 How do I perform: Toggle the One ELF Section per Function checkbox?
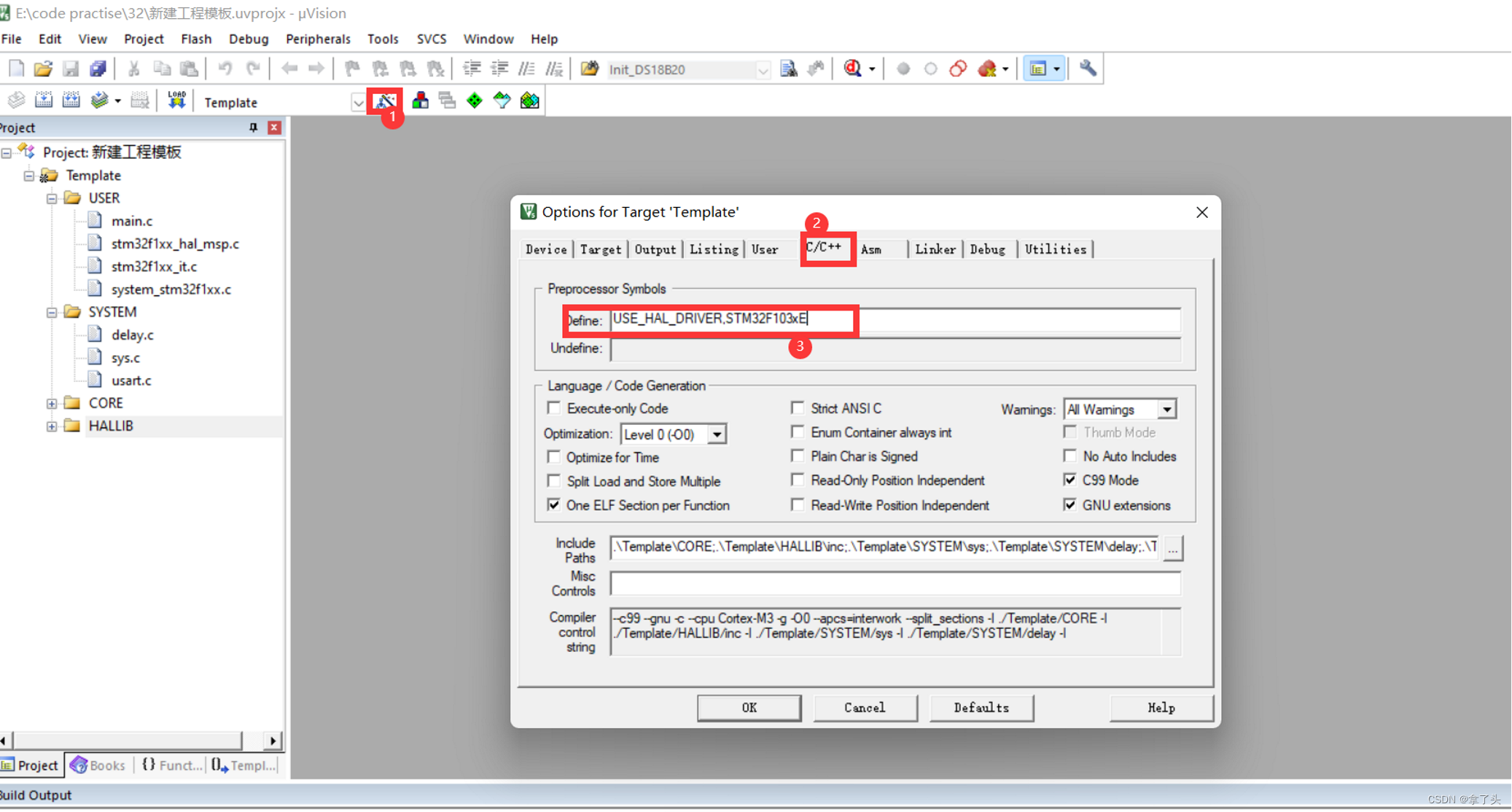554,505
